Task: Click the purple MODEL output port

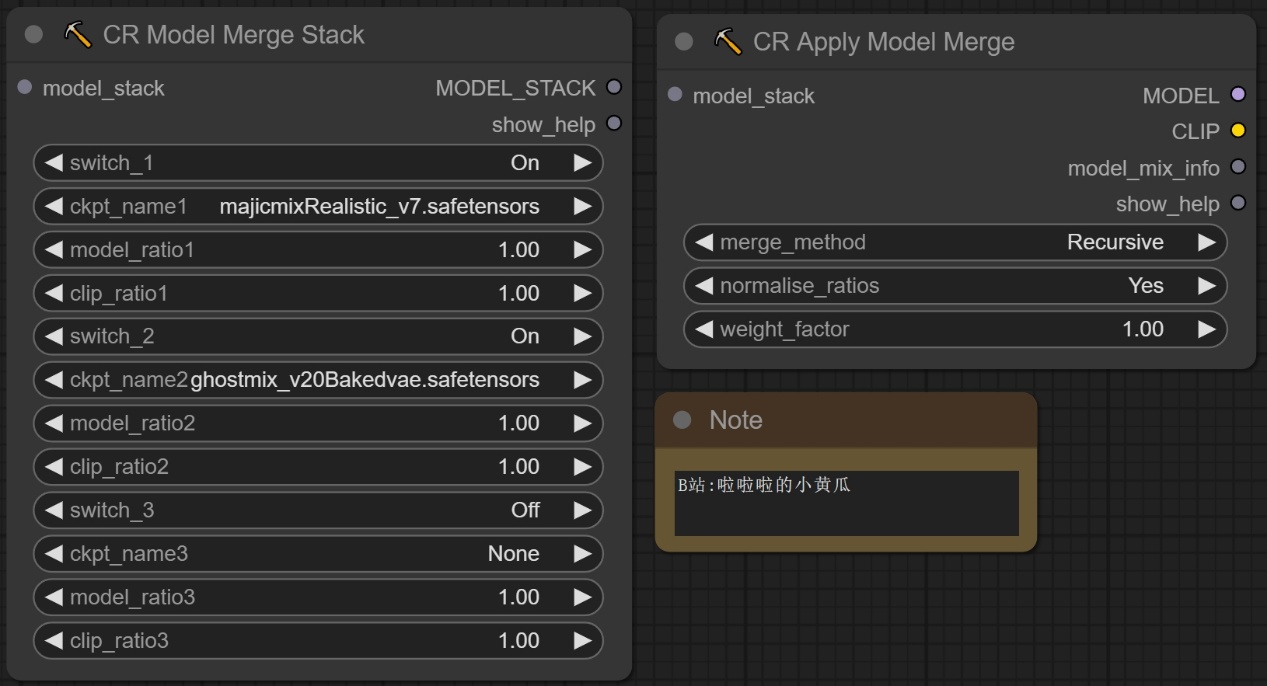Action: click(1238, 95)
